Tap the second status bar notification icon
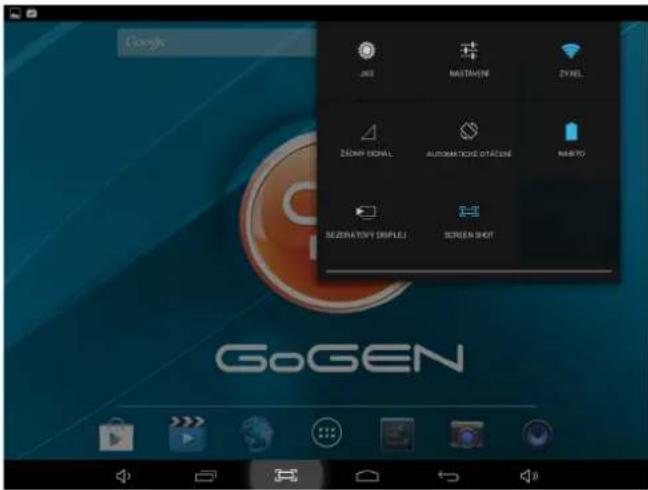 click(32, 14)
